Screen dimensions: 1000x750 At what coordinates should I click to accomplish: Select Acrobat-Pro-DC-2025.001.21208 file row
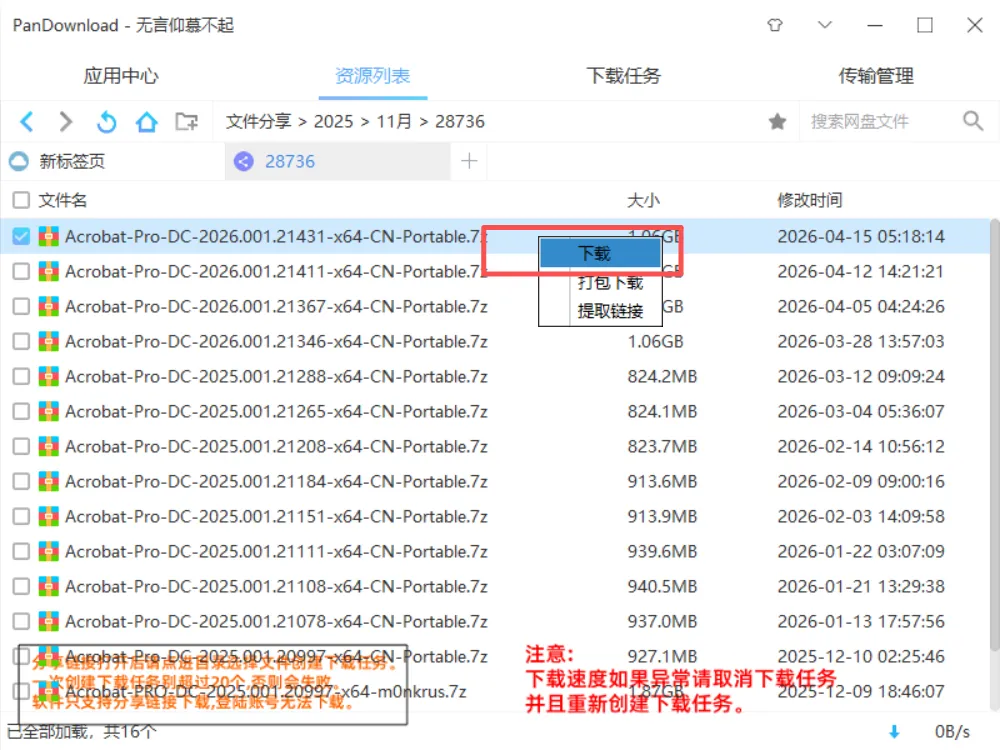click(495, 446)
